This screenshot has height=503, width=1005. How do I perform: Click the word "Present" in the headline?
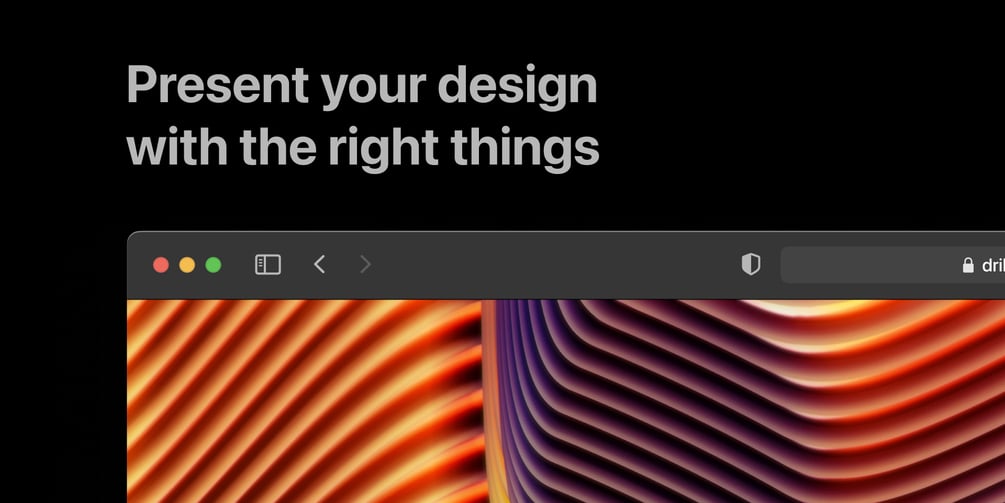[218, 83]
